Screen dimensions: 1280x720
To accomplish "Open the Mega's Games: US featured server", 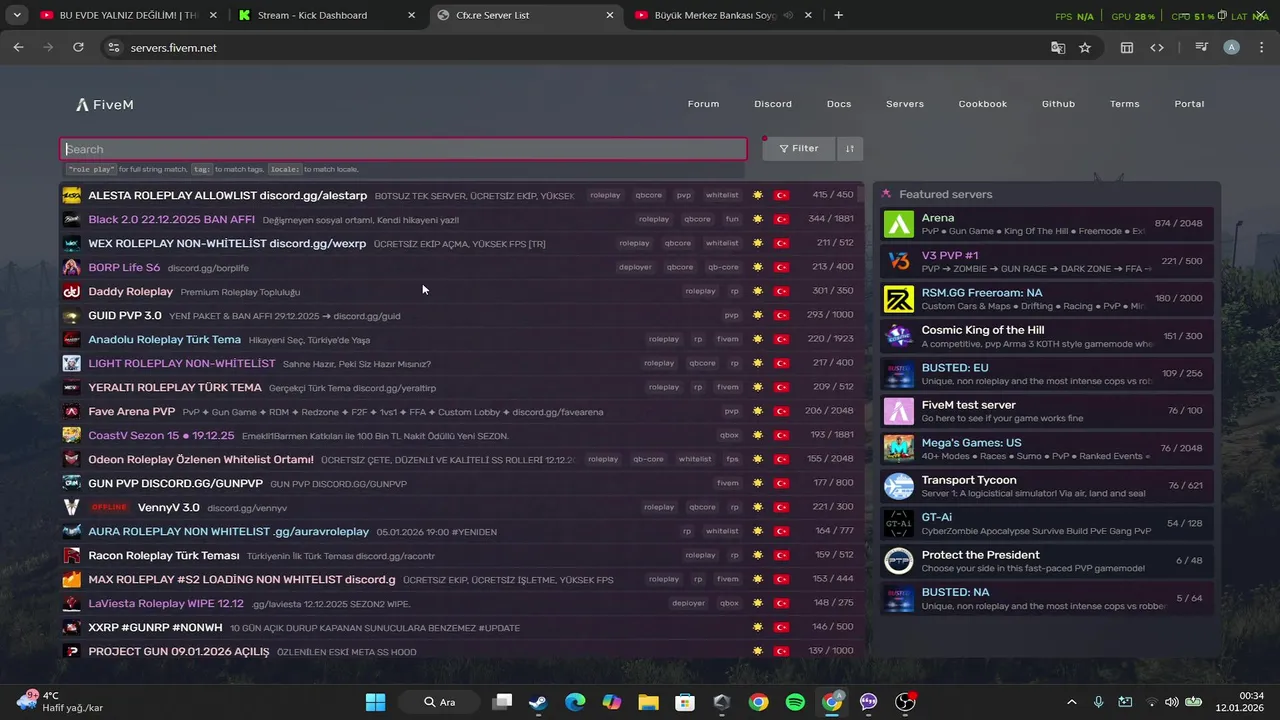I will tap(1047, 449).
